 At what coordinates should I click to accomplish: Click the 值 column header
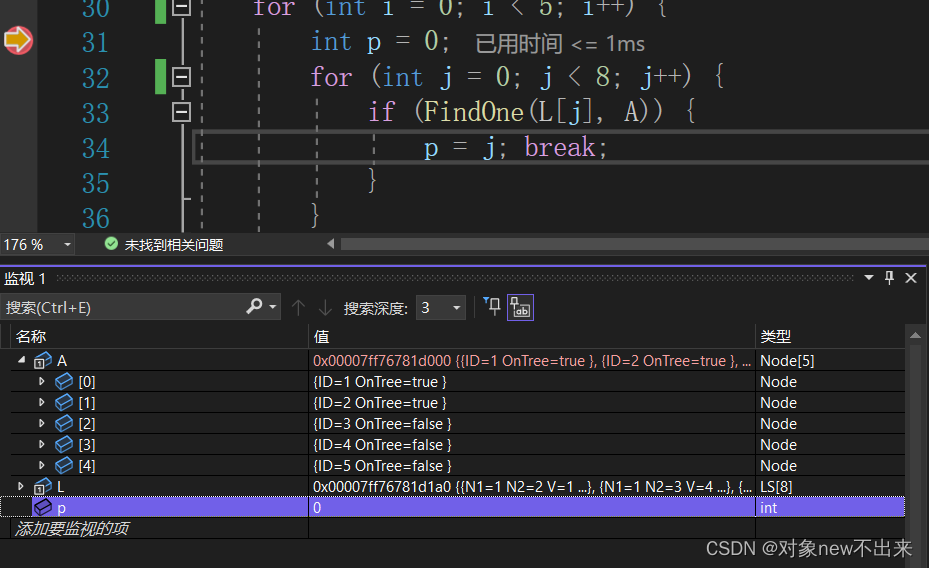click(321, 336)
